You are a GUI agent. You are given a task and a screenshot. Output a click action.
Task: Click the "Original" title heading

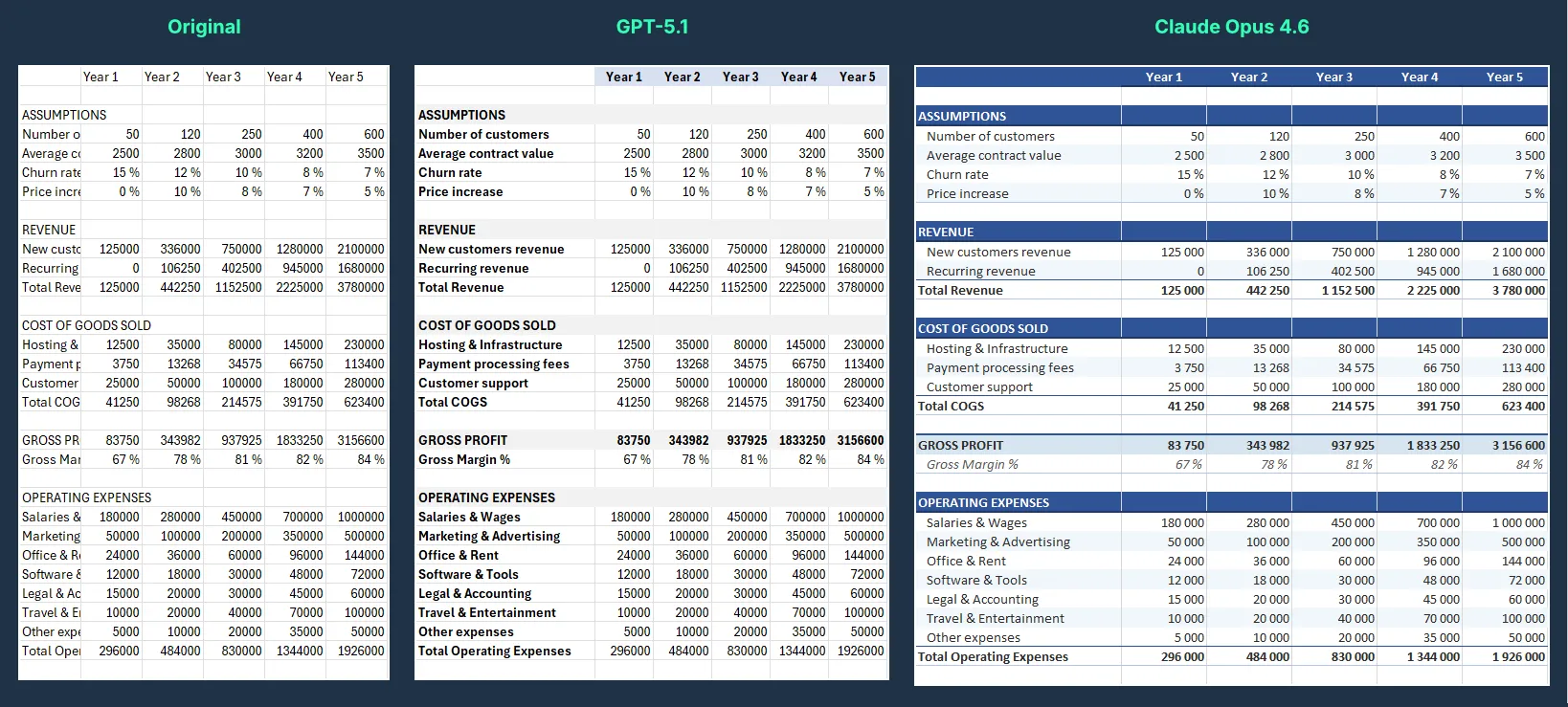[x=204, y=27]
